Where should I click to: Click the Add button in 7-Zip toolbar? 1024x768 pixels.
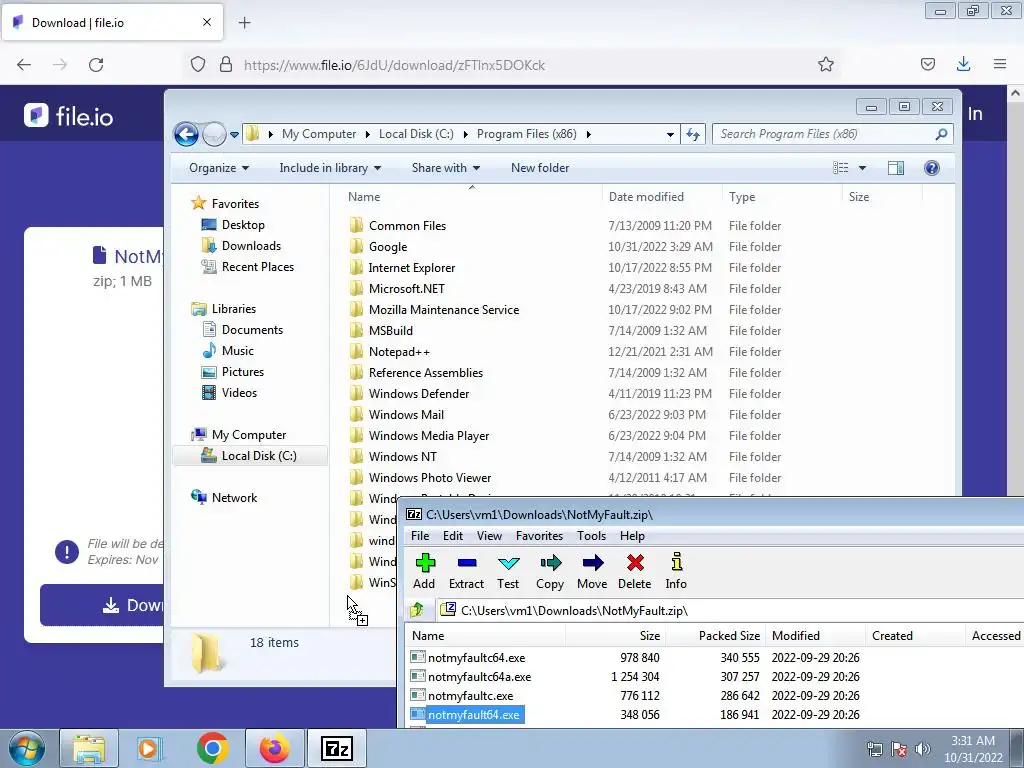(424, 571)
